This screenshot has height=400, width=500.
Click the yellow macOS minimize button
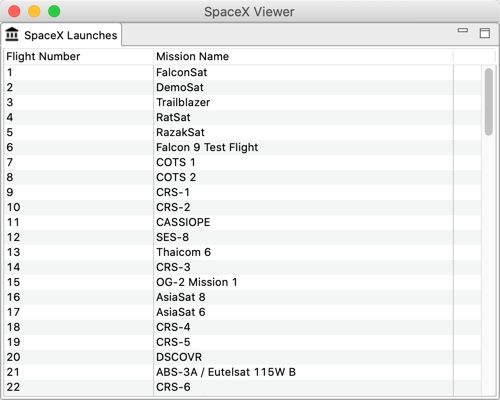(x=34, y=11)
